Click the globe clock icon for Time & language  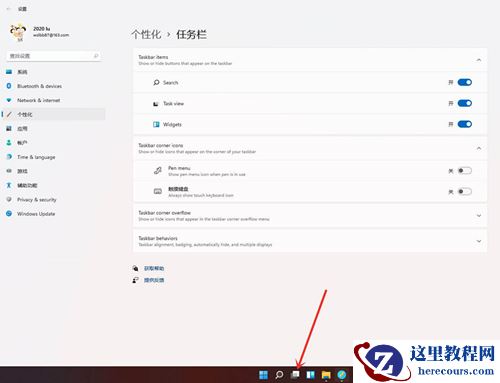[9, 157]
